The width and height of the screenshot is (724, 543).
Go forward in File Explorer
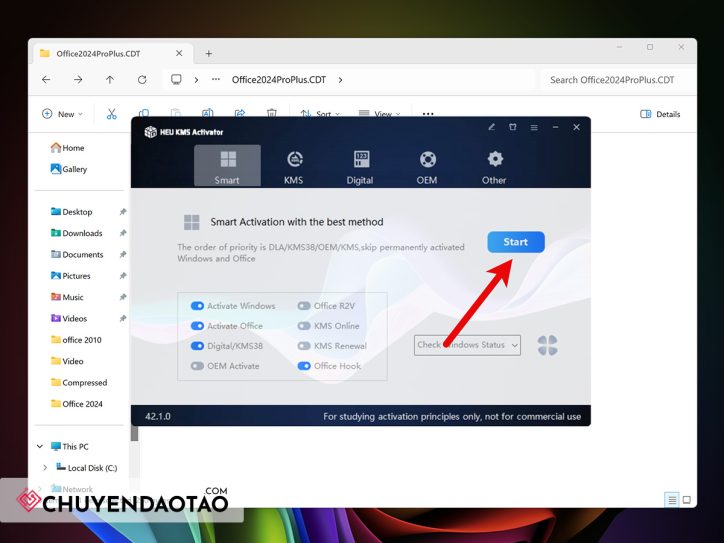click(x=78, y=80)
